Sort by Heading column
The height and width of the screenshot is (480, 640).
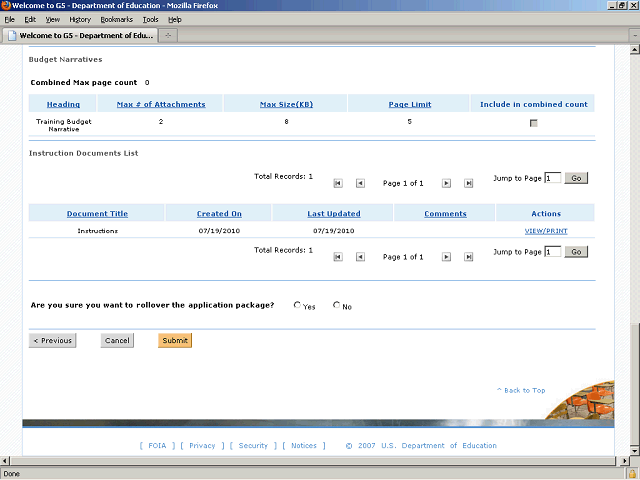(63, 104)
